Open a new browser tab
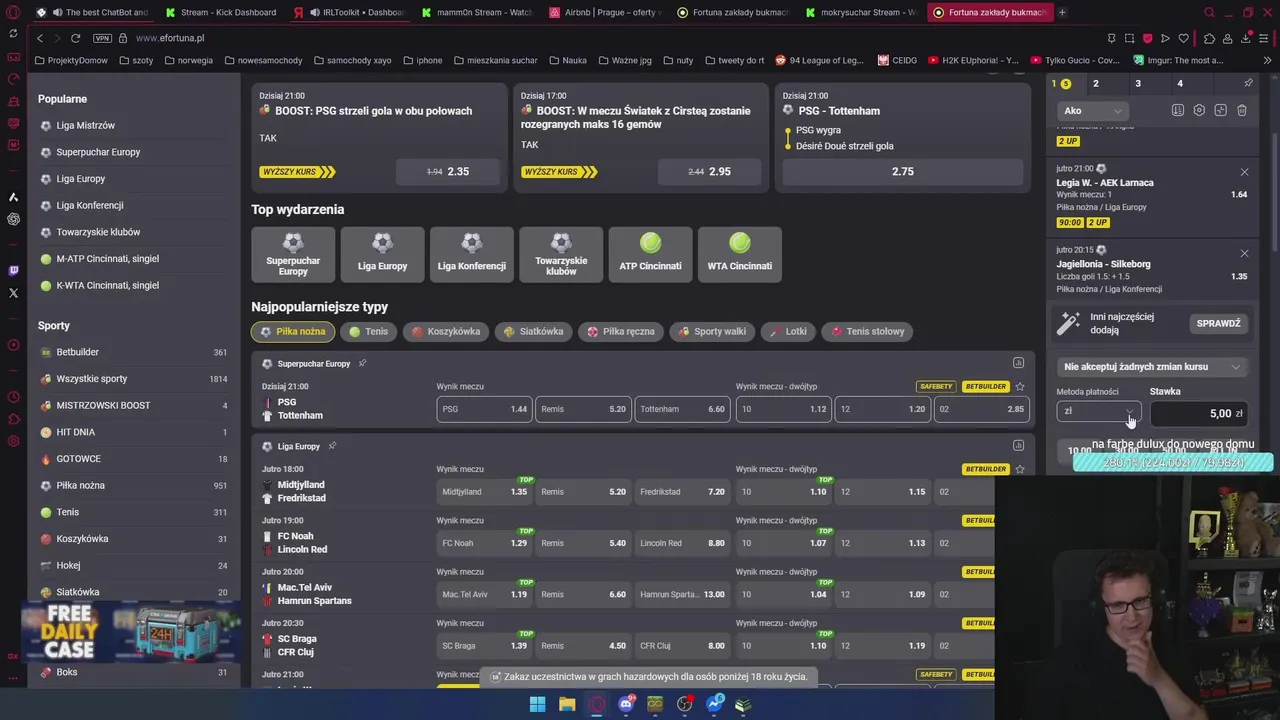The width and height of the screenshot is (1280, 720). pos(1062,12)
